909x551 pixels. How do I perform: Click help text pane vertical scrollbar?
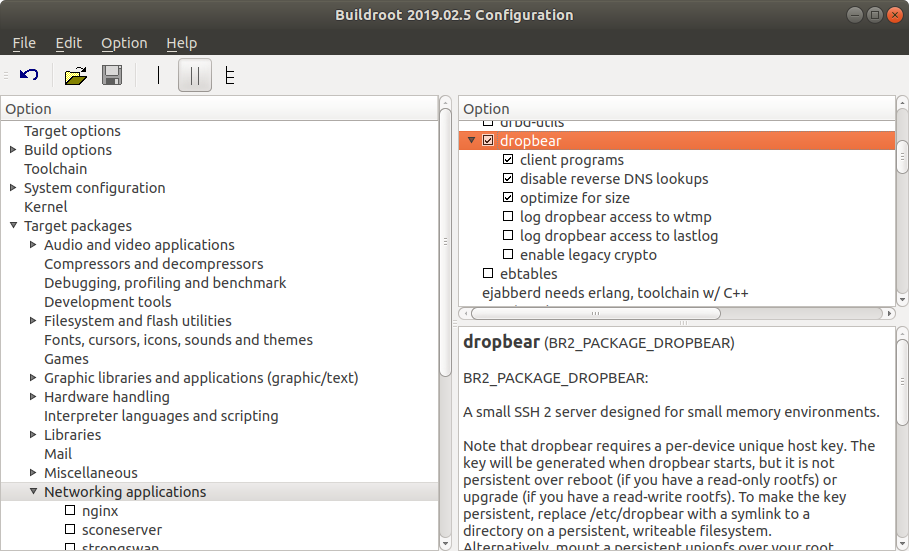(902, 382)
